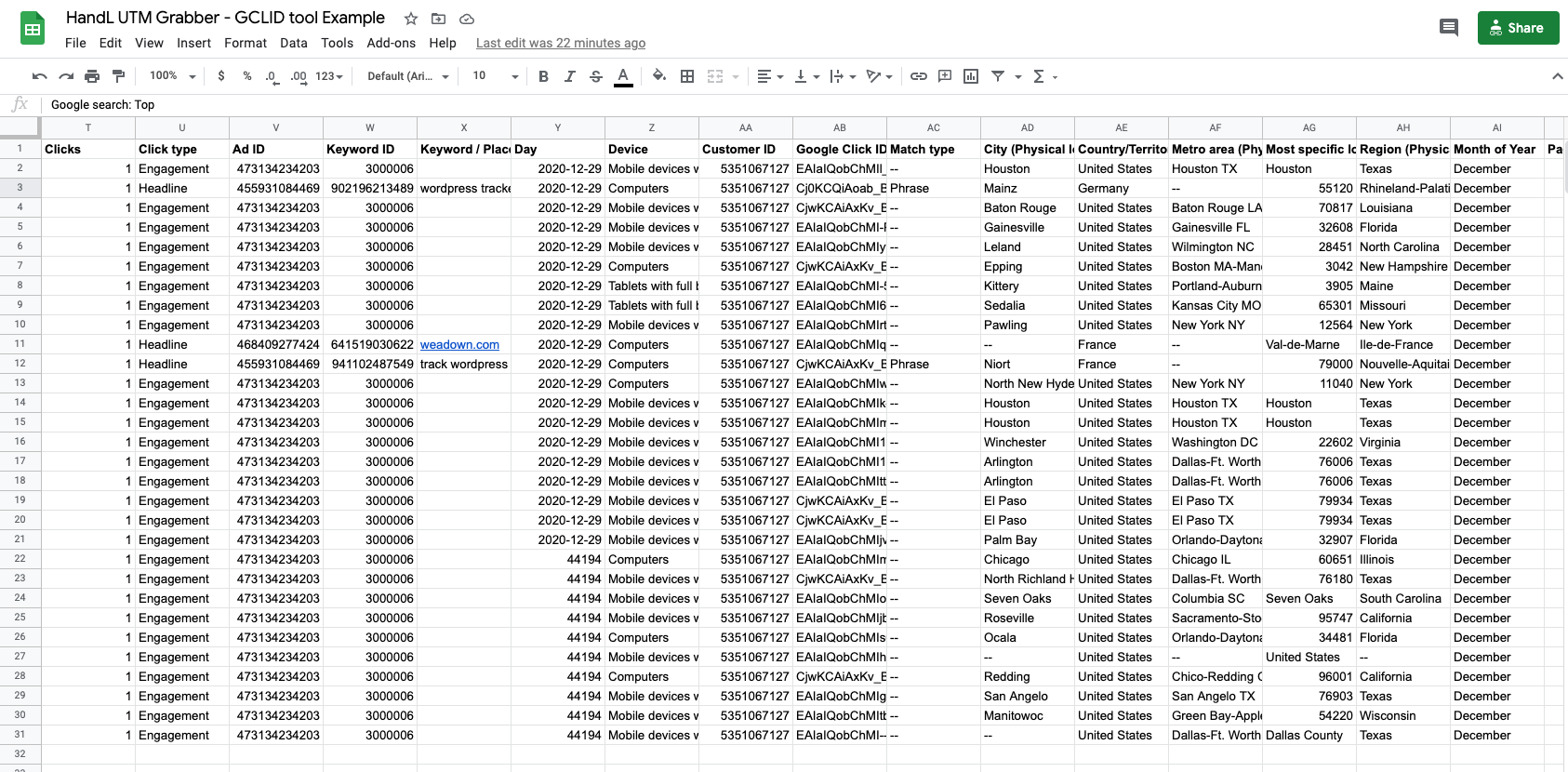Star this spreadsheet document
1568x772 pixels.
(411, 19)
